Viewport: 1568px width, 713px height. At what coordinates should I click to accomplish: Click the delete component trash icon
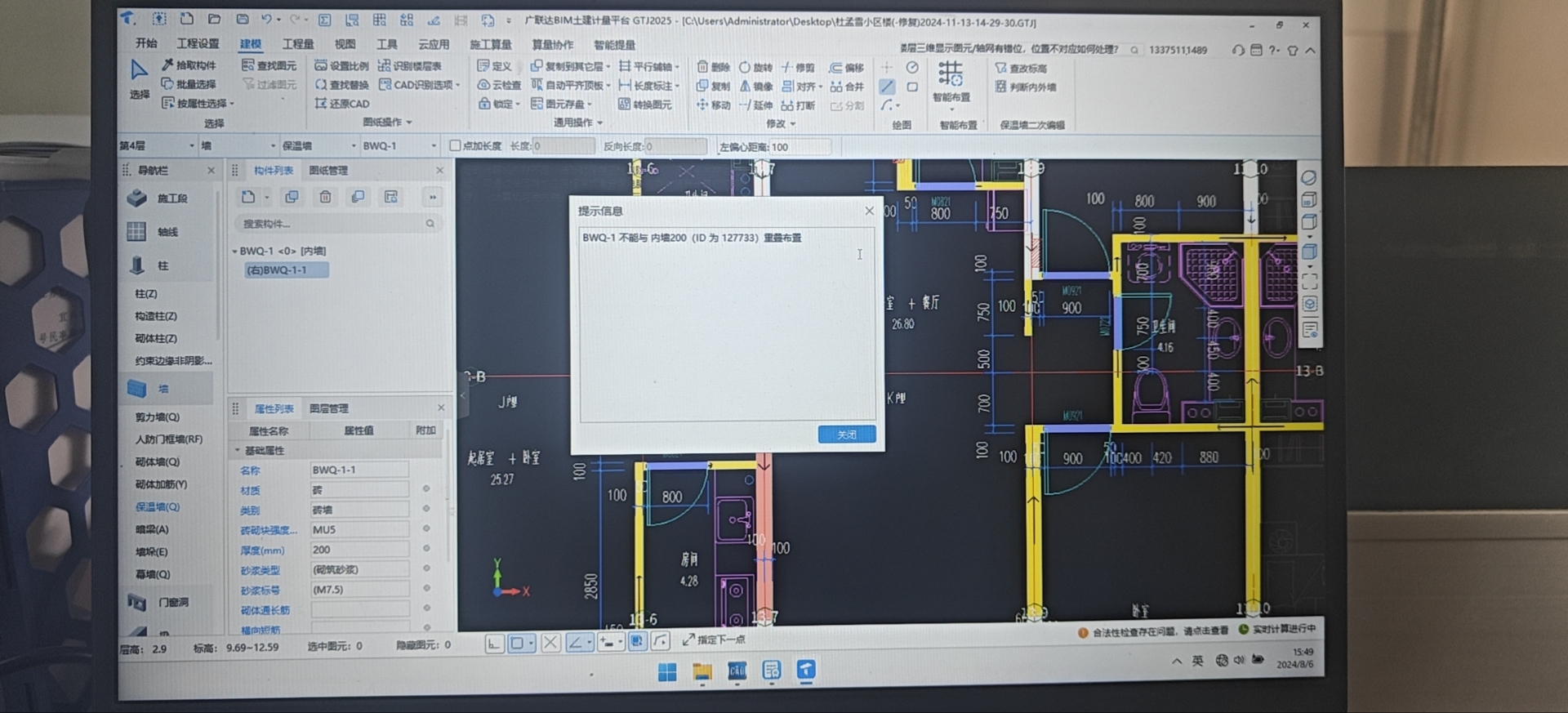(x=325, y=197)
